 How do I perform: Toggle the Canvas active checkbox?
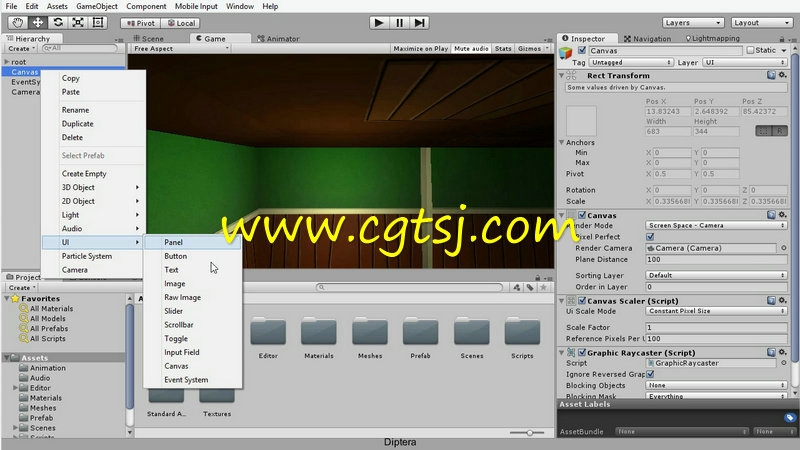click(x=582, y=50)
